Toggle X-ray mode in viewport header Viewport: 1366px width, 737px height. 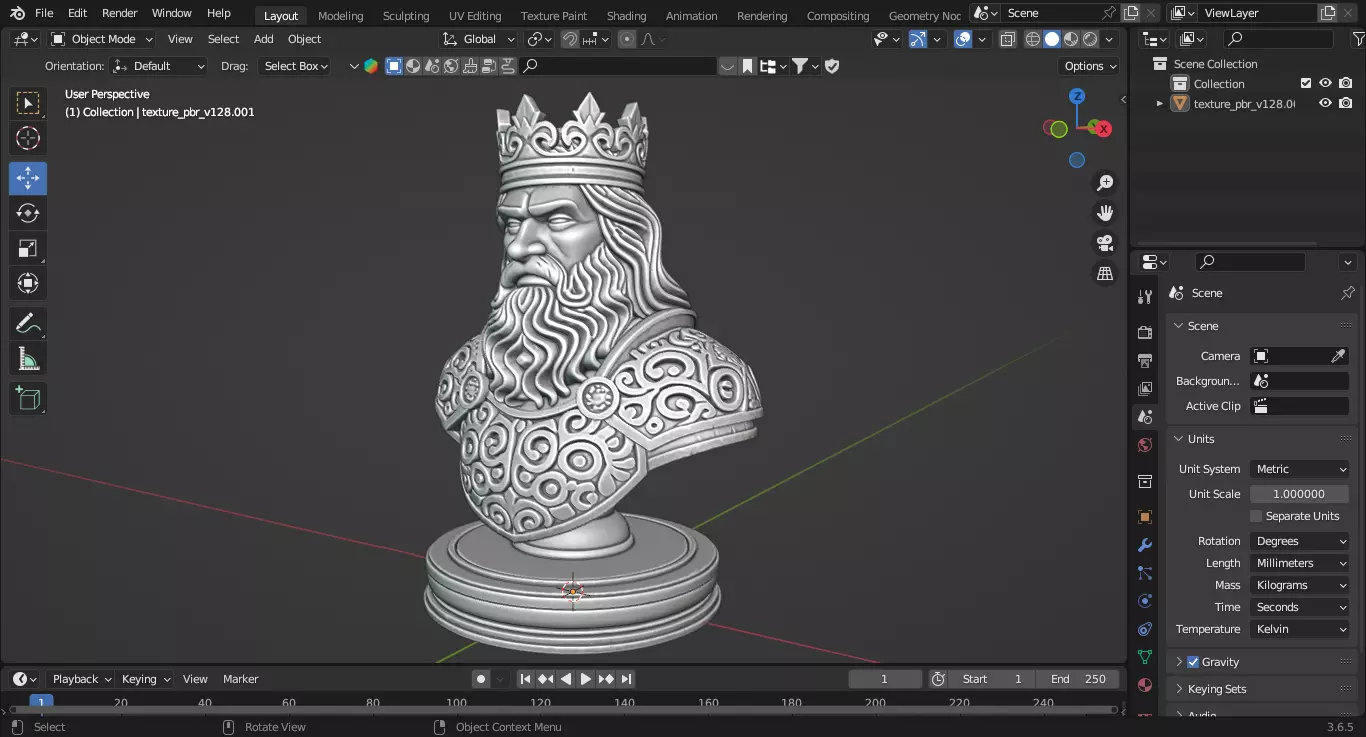pos(1007,39)
